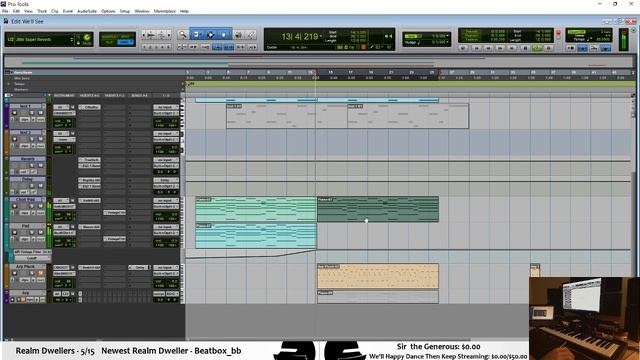Open the Grid value dropdown

pos(447,36)
